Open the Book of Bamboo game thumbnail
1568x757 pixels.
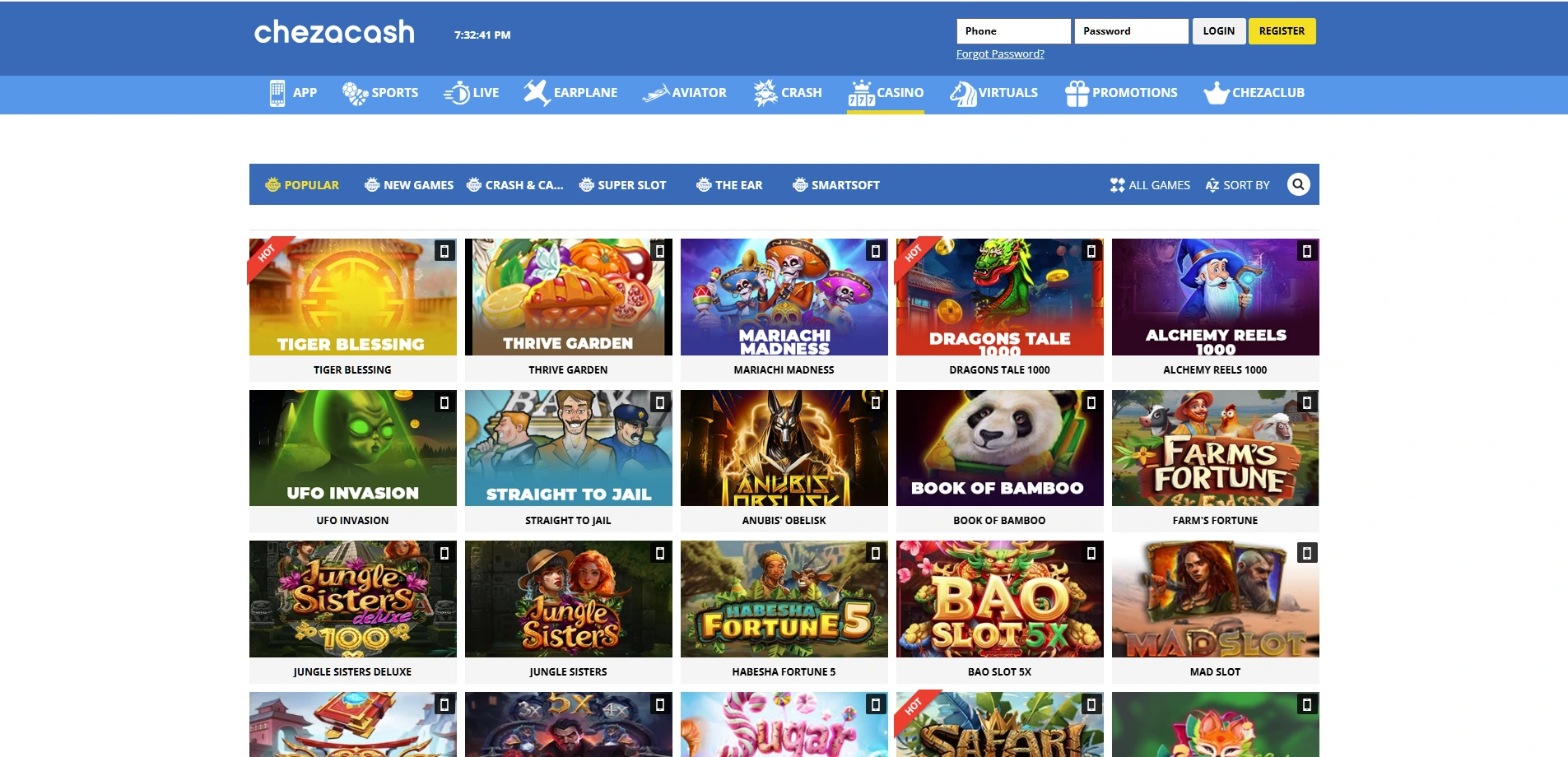(999, 448)
